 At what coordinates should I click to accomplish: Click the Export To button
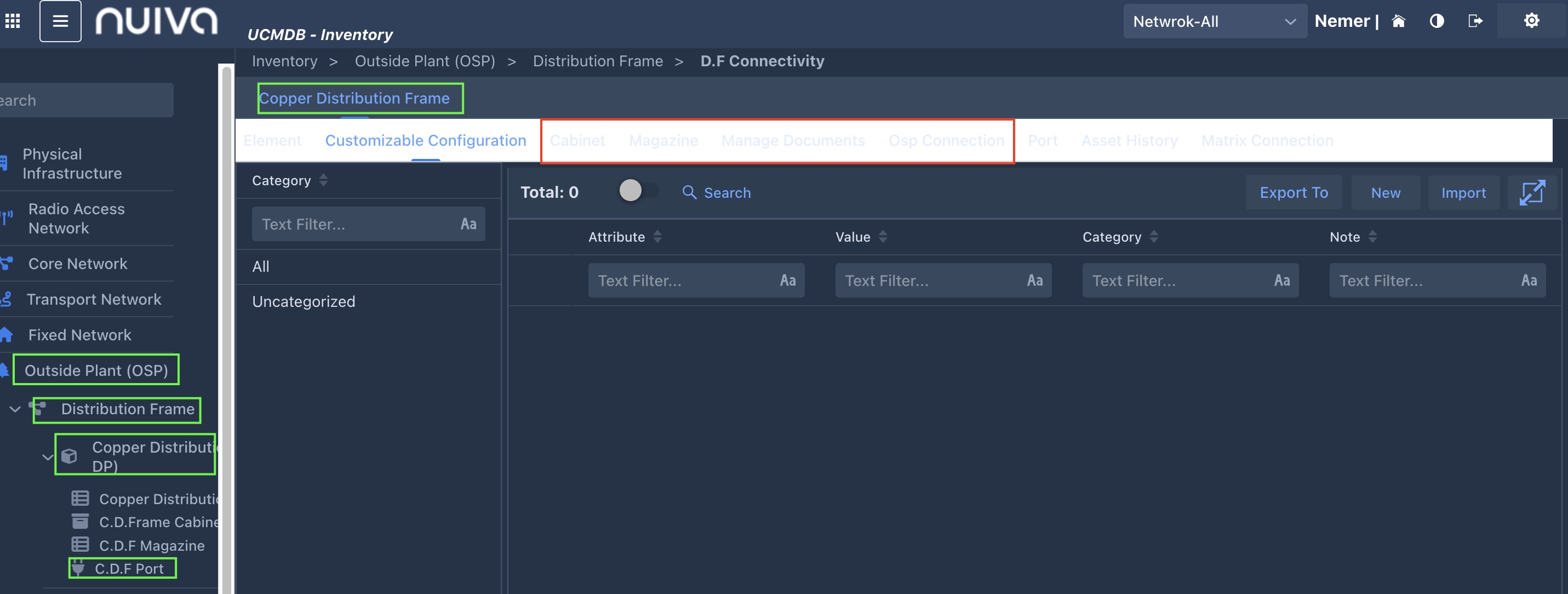[1294, 192]
